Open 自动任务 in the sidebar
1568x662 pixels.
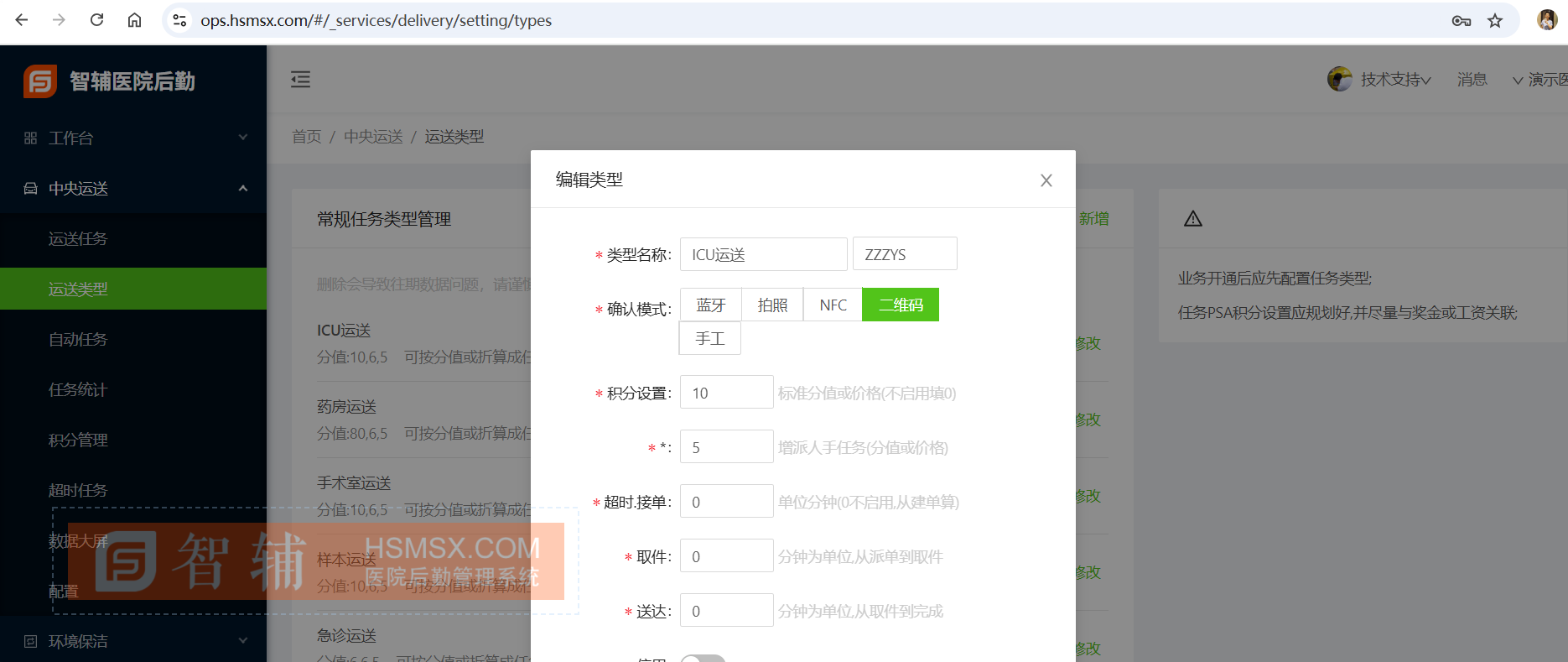click(78, 340)
